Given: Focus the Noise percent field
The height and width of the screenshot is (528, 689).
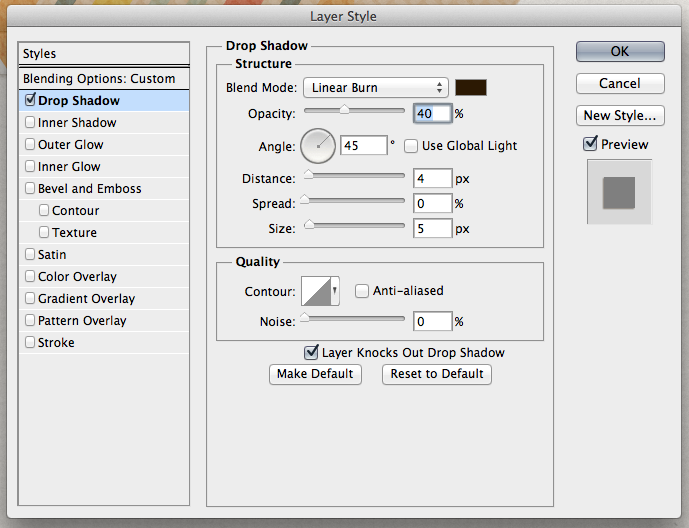Looking at the screenshot, I should [432, 322].
